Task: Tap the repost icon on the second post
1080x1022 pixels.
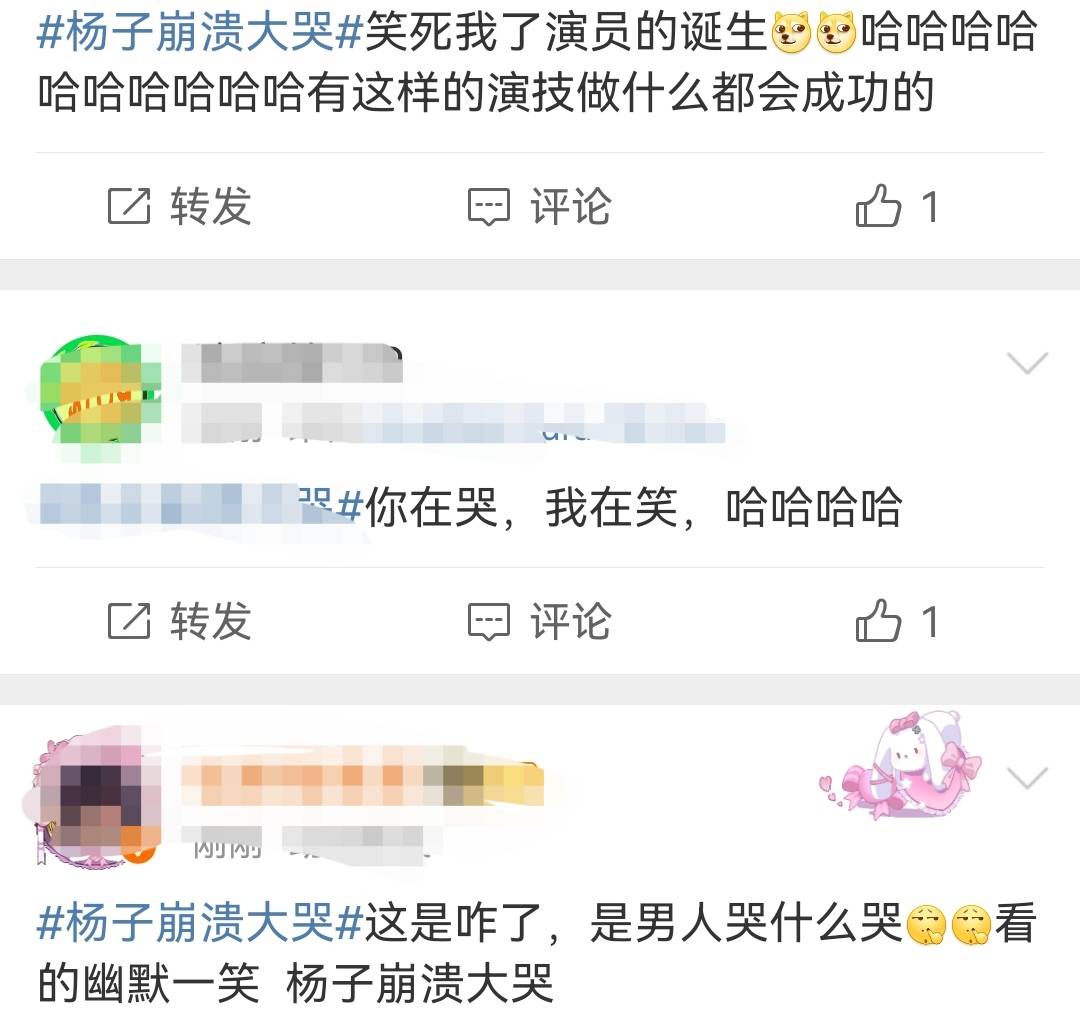Action: [x=129, y=620]
